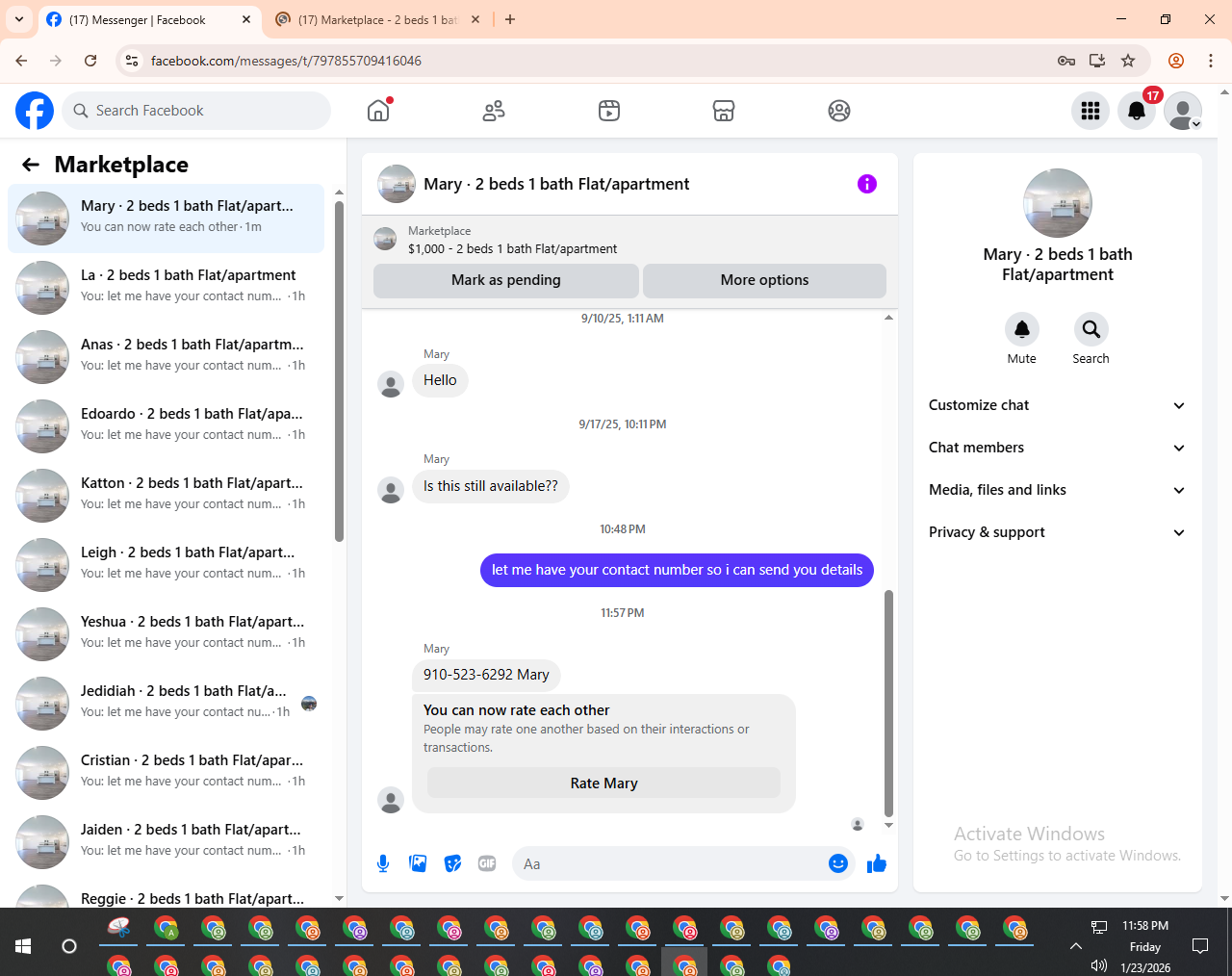Open the Windows Start button

point(23,946)
